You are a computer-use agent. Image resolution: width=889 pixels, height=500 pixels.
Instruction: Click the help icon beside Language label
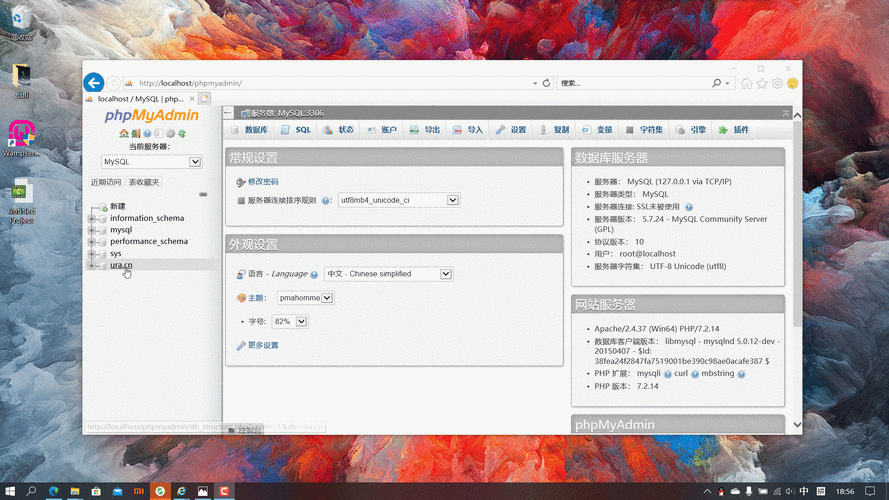tap(314, 274)
